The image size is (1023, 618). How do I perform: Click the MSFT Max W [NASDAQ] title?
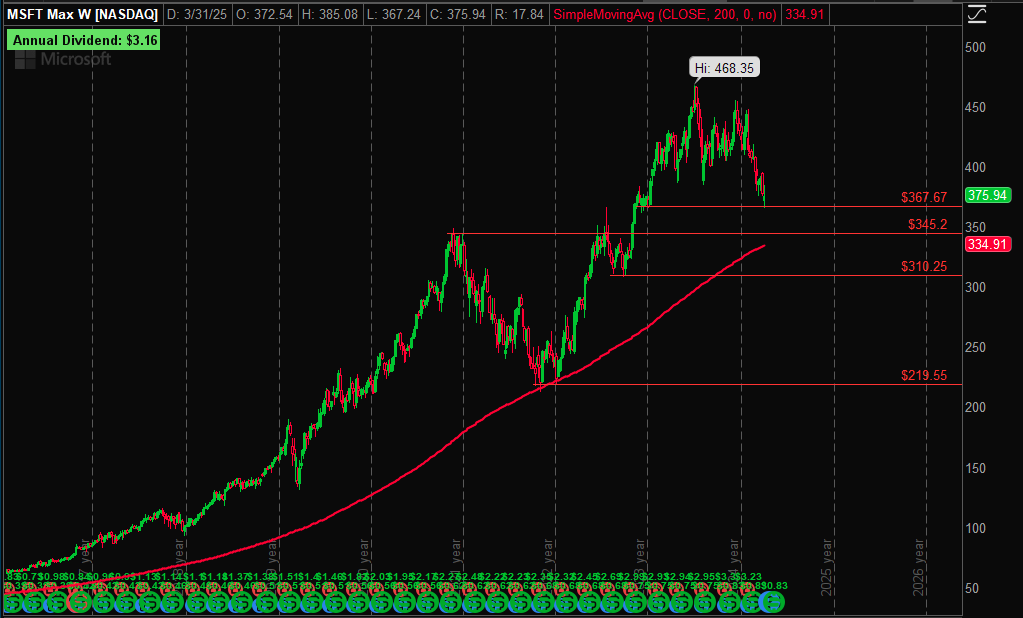point(80,15)
